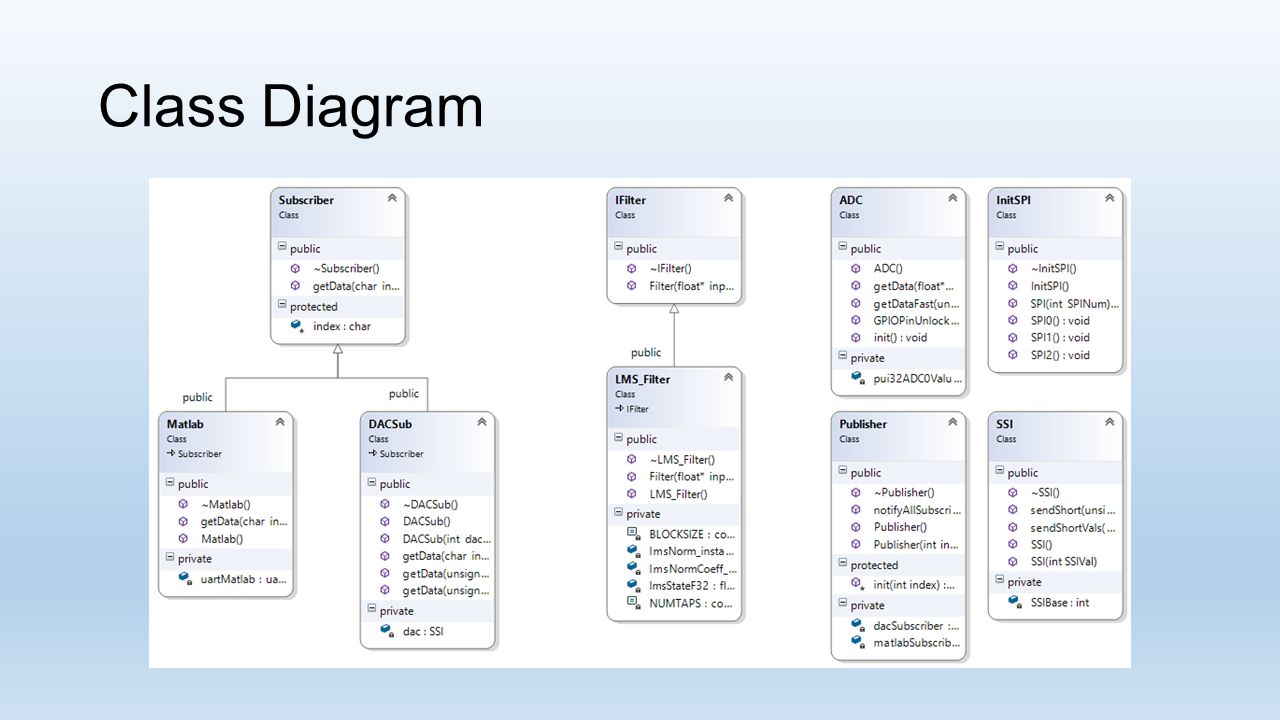This screenshot has height=720, width=1280.
Task: Collapse the public section in IFilter
Action: (618, 248)
